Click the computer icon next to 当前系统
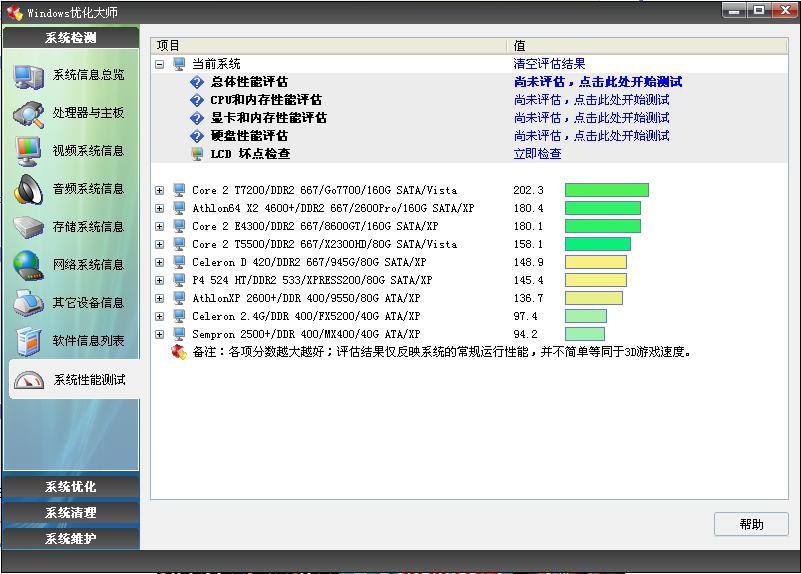 click(179, 64)
